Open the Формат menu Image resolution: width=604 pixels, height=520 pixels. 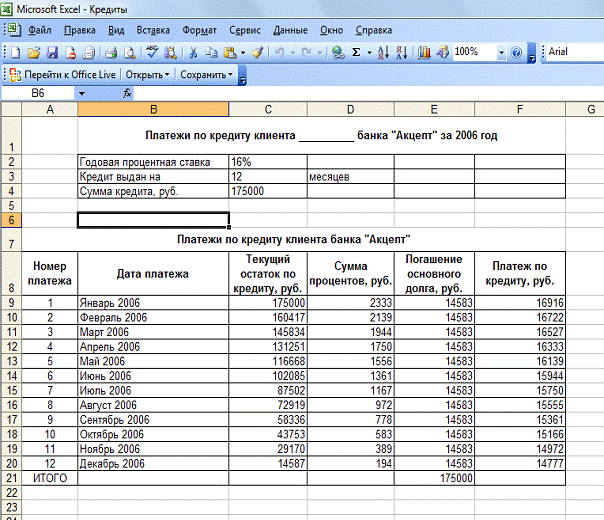click(200, 30)
